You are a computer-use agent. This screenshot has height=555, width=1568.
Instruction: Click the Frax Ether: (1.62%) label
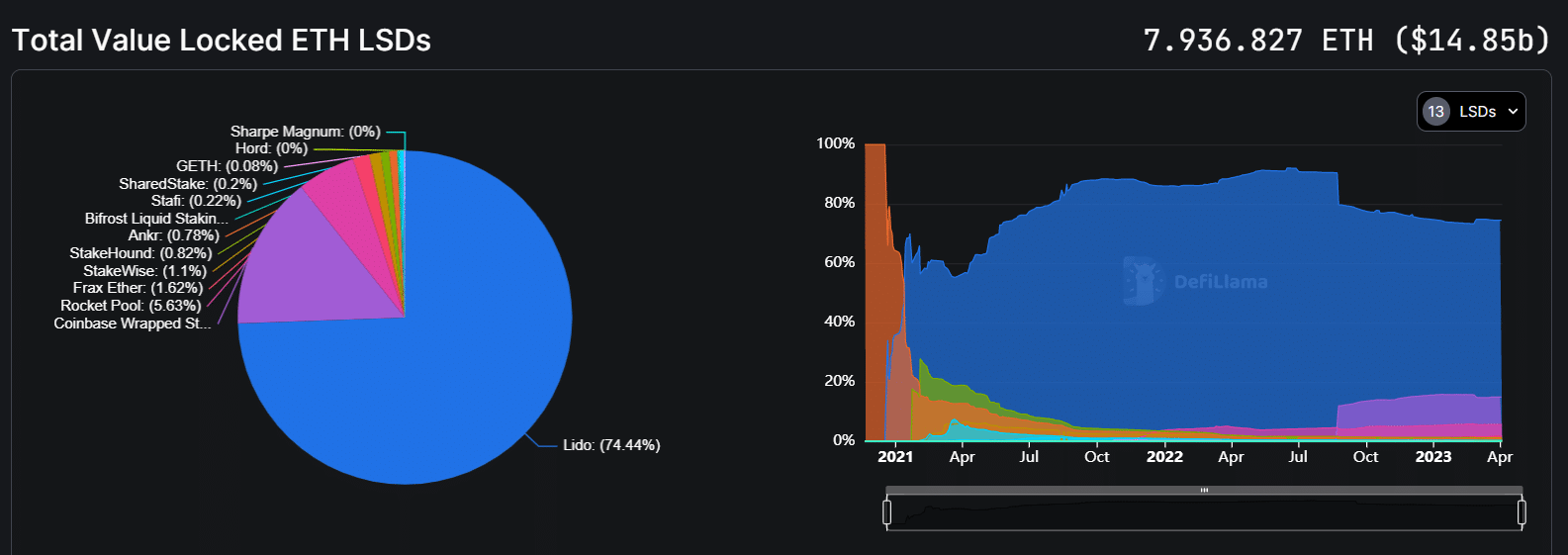point(138,288)
